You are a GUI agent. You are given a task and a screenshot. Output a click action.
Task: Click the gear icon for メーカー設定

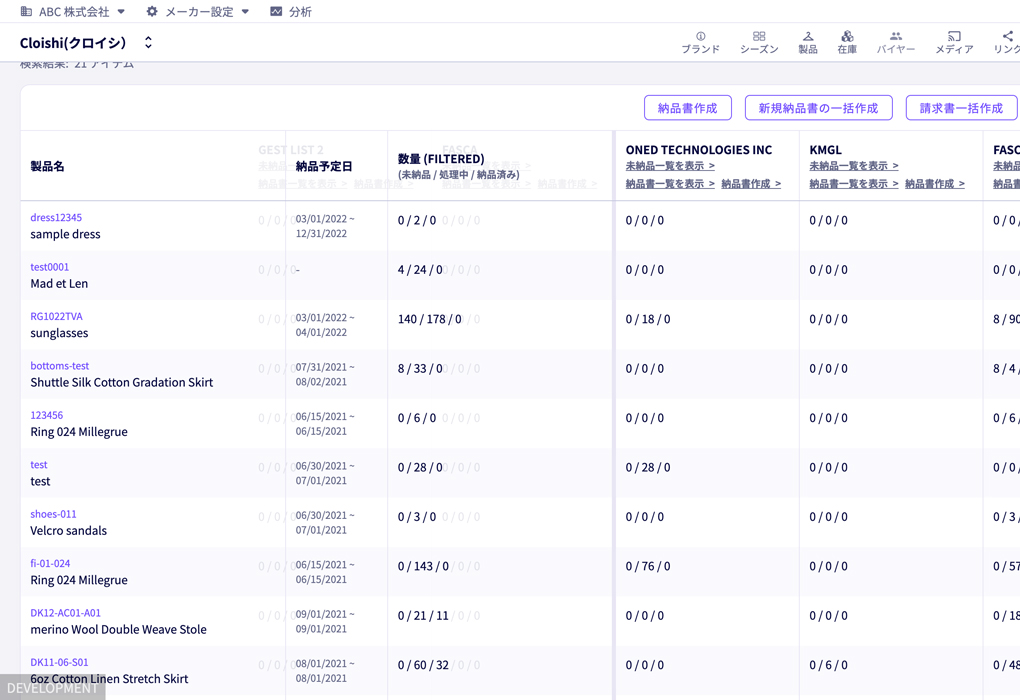(x=152, y=11)
